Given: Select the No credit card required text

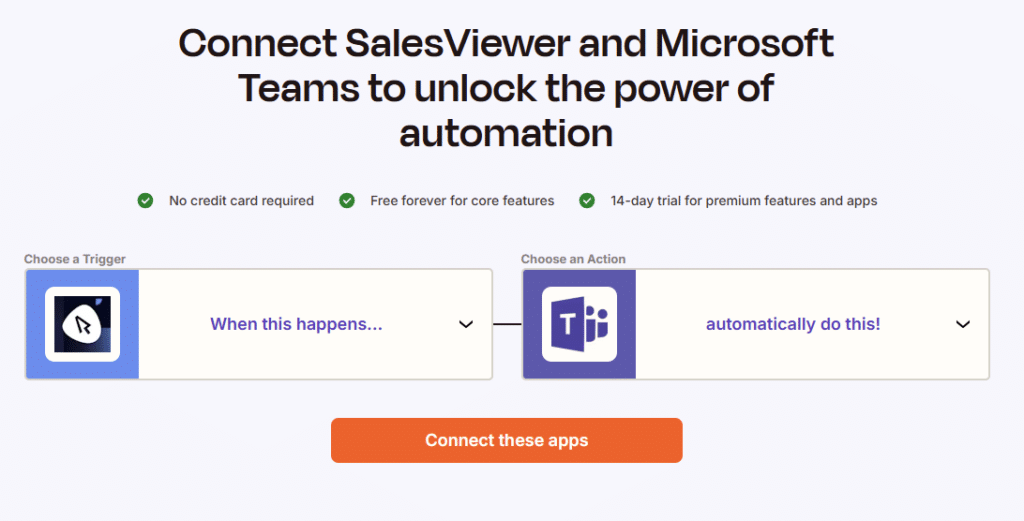Looking at the screenshot, I should pyautogui.click(x=242, y=200).
